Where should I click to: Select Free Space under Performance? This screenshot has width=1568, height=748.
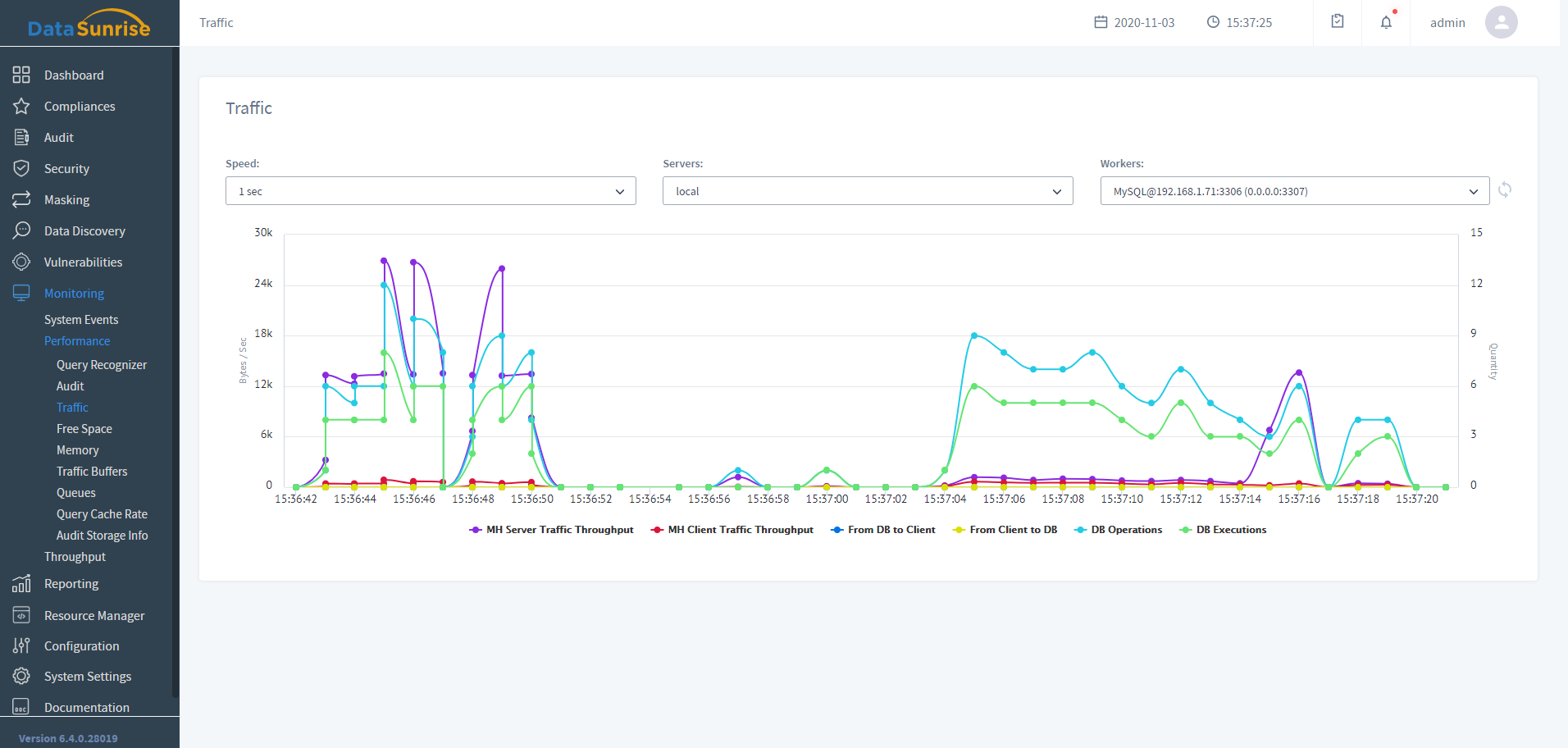pos(84,429)
